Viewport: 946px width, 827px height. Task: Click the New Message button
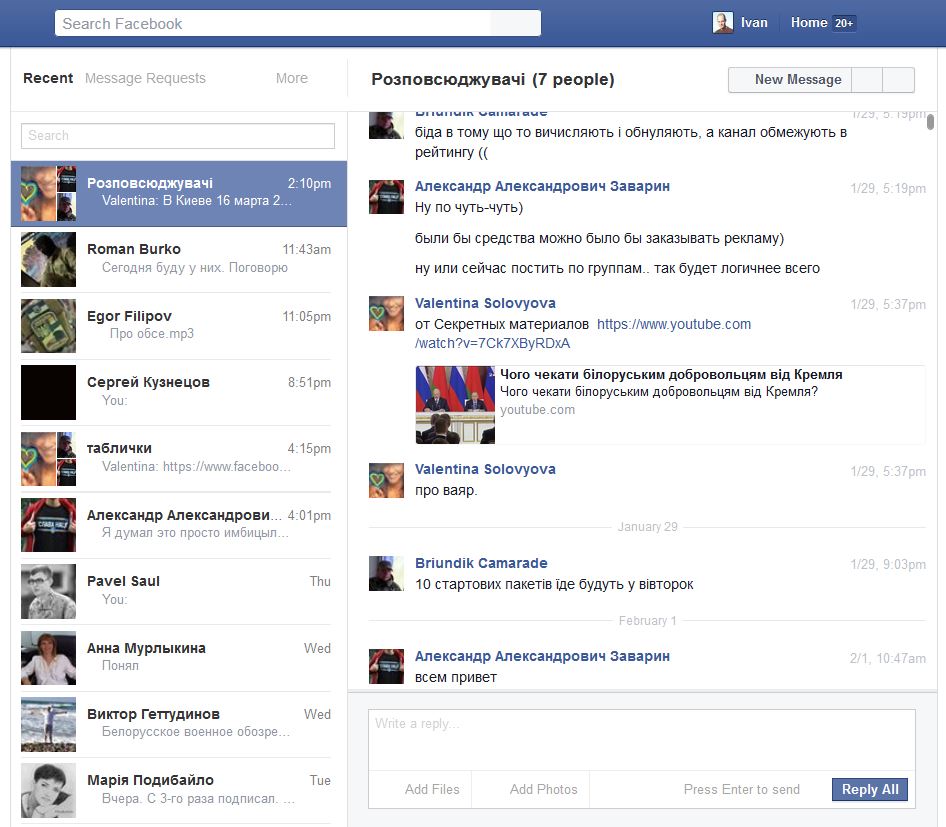click(x=797, y=80)
